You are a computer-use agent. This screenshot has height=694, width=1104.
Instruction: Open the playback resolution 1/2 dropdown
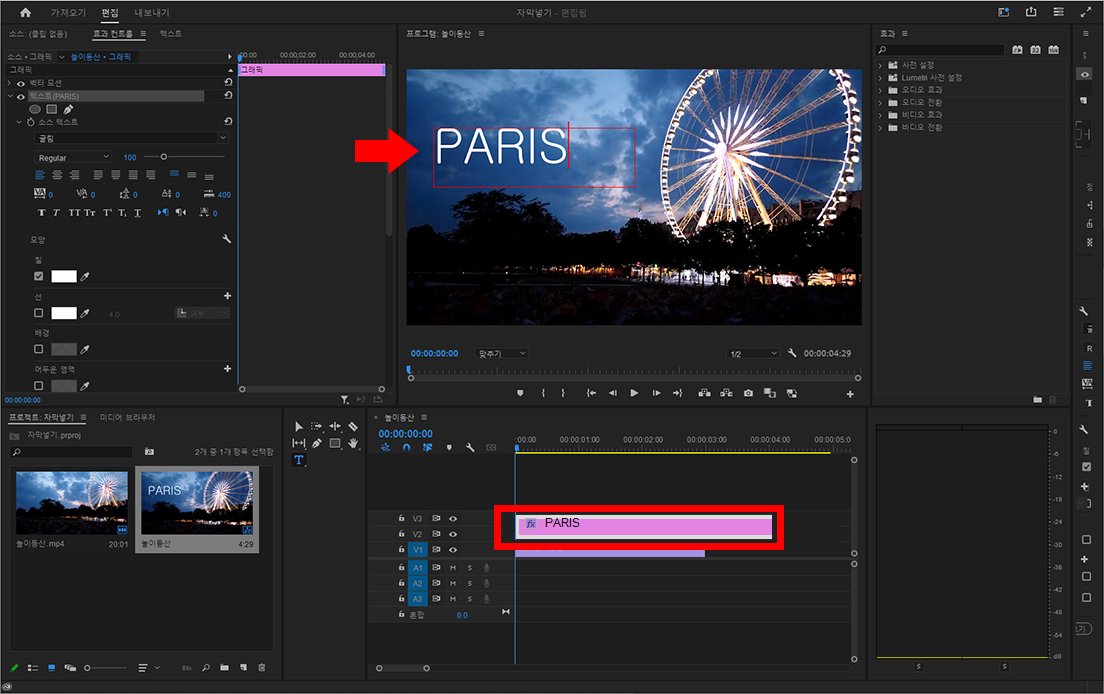(x=753, y=353)
